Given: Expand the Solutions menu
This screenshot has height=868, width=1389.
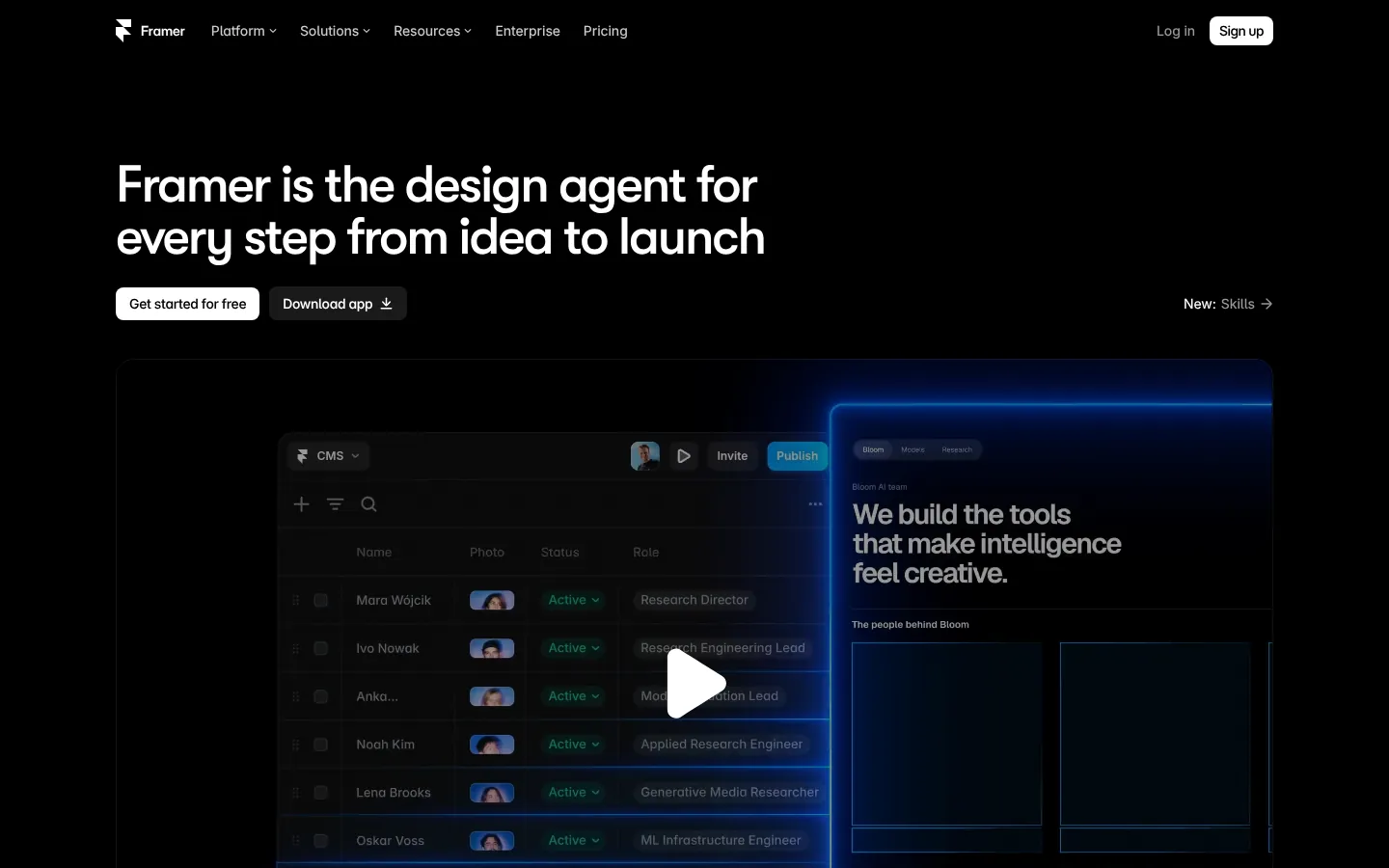Looking at the screenshot, I should (335, 31).
